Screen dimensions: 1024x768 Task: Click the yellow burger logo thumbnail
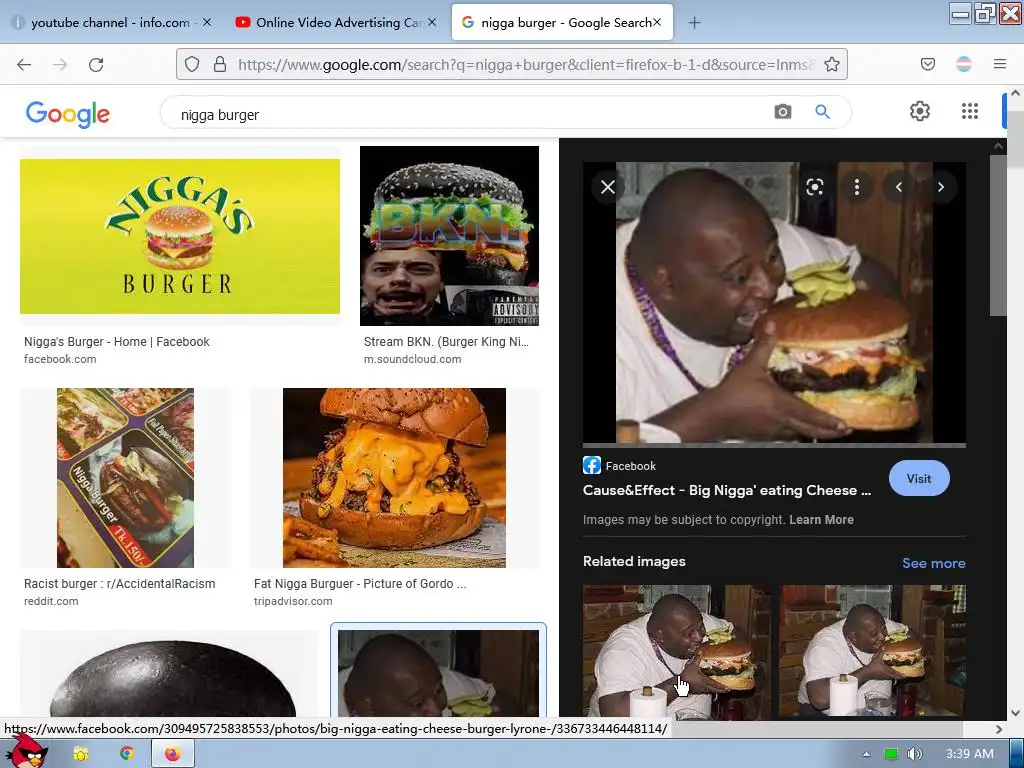pos(180,236)
